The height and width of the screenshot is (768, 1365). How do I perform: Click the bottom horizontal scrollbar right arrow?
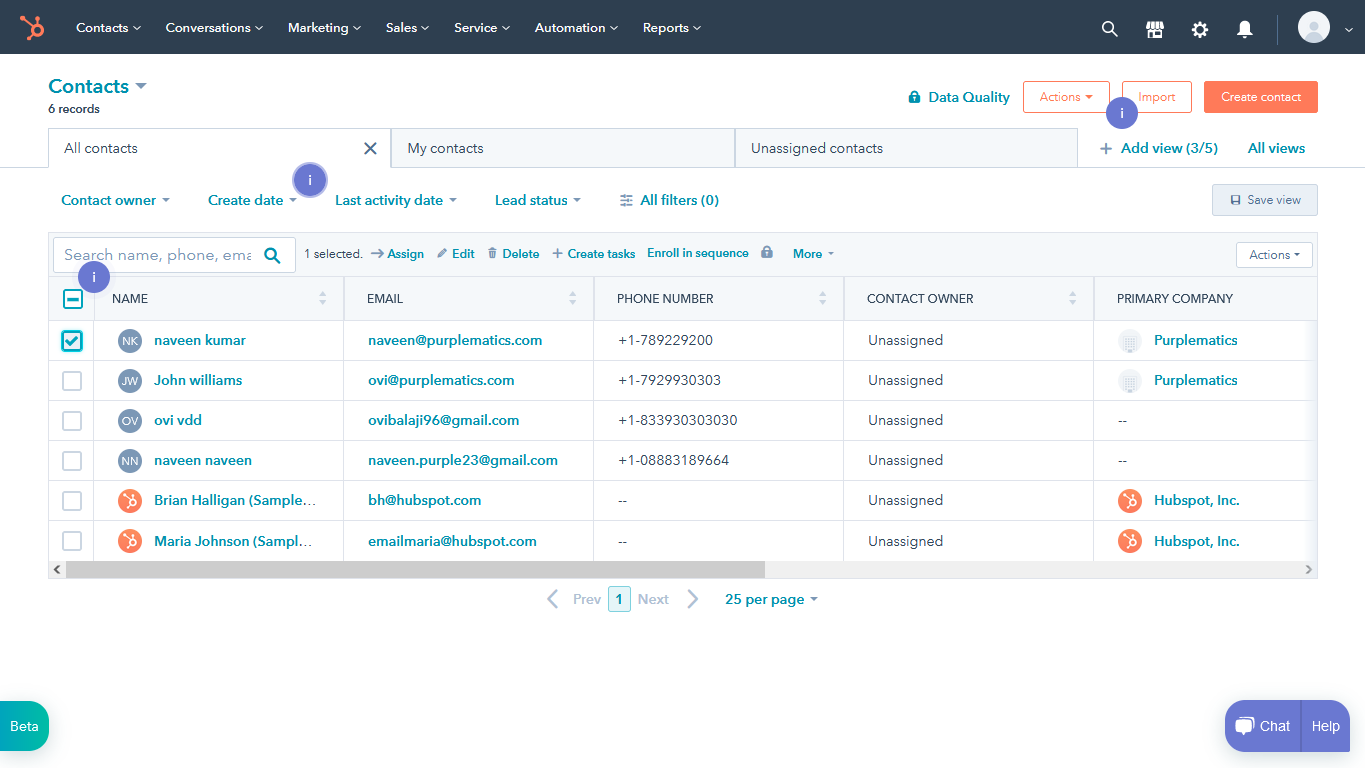pos(1308,568)
